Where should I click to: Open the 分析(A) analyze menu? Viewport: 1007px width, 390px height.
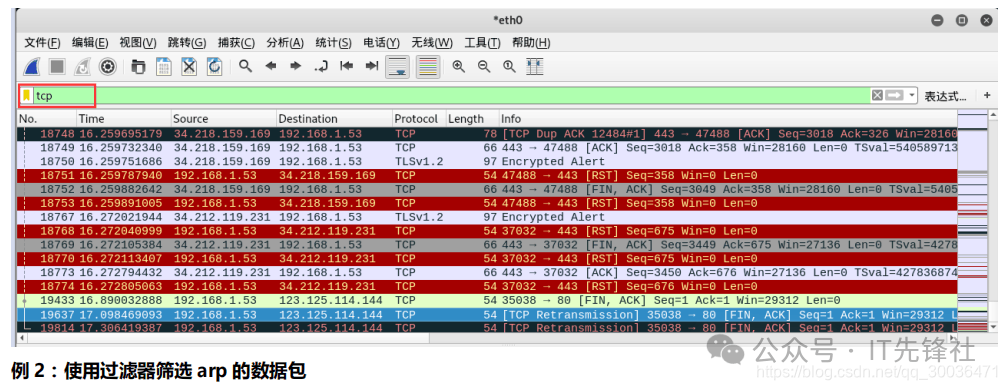(285, 42)
